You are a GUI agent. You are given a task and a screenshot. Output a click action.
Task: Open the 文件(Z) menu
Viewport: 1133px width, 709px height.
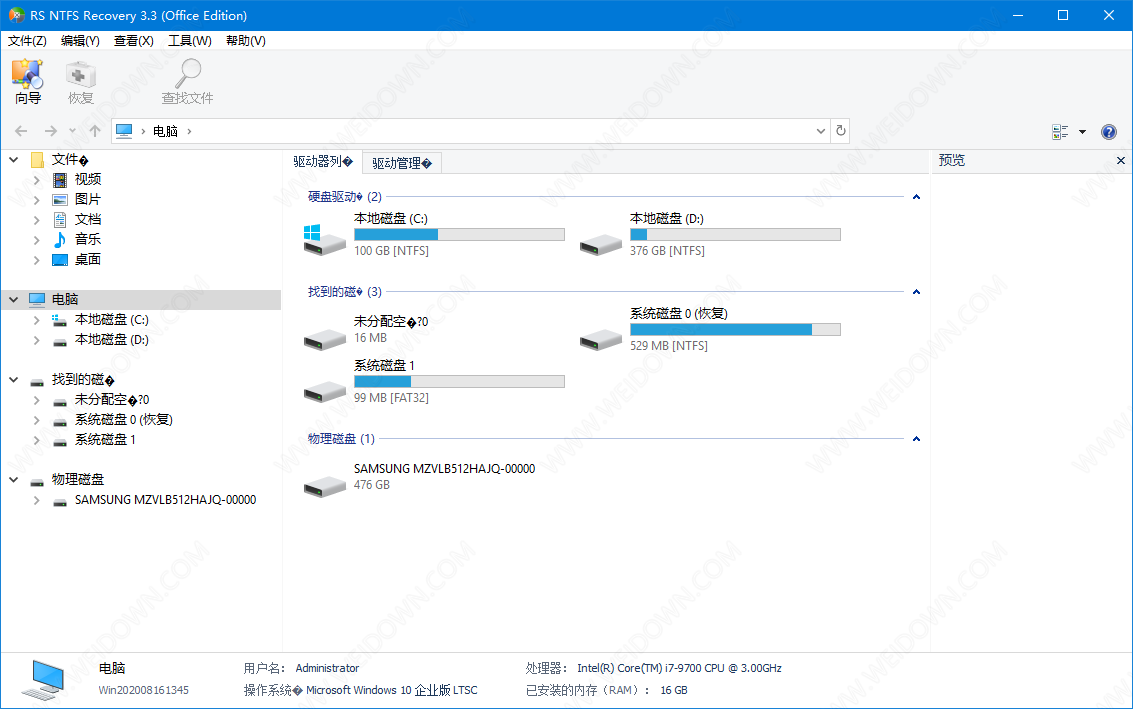pyautogui.click(x=27, y=40)
